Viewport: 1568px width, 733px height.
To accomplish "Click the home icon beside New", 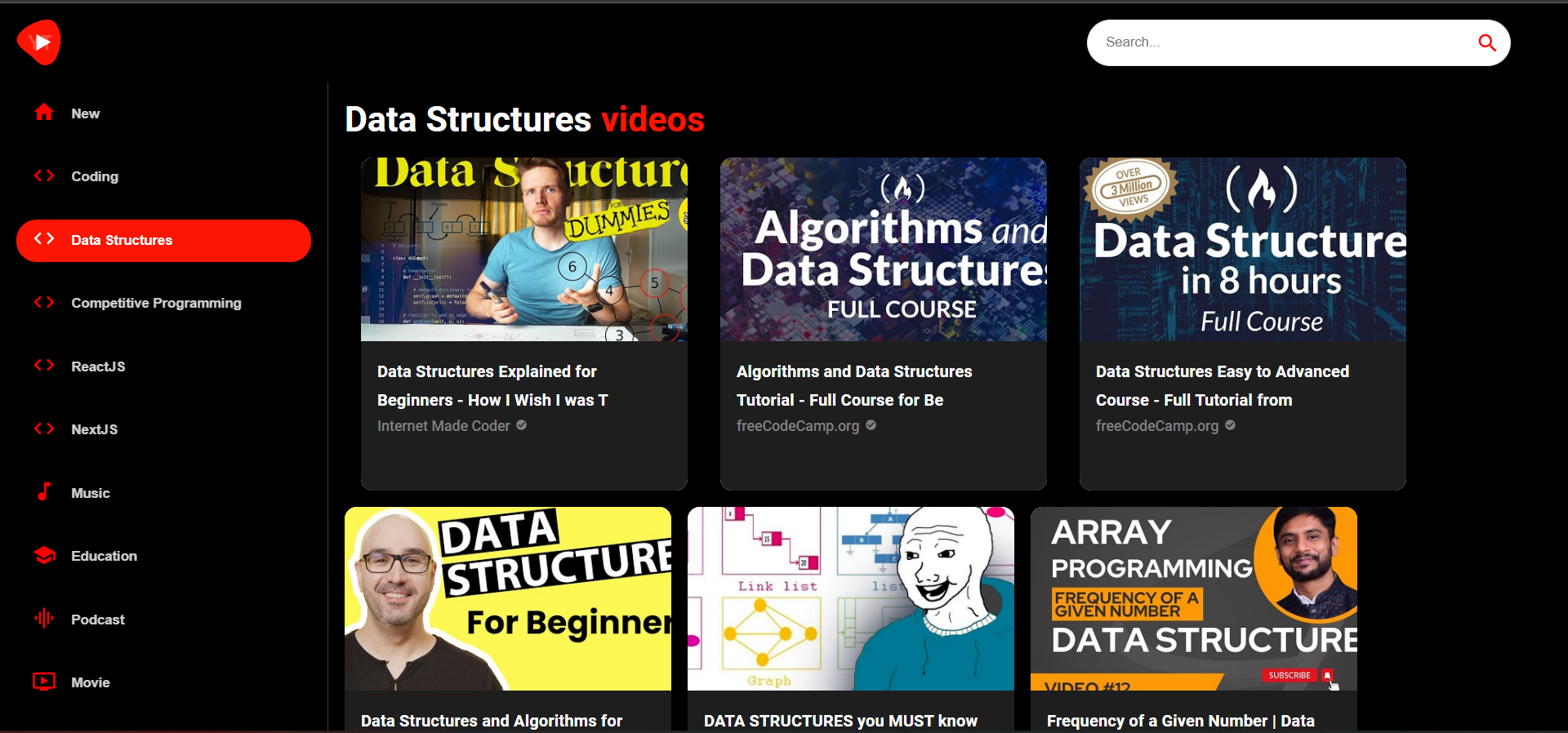I will [44, 113].
